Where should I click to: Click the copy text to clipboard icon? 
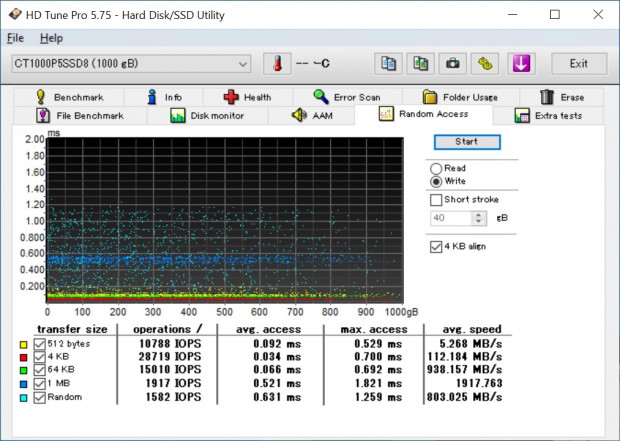[x=389, y=64]
